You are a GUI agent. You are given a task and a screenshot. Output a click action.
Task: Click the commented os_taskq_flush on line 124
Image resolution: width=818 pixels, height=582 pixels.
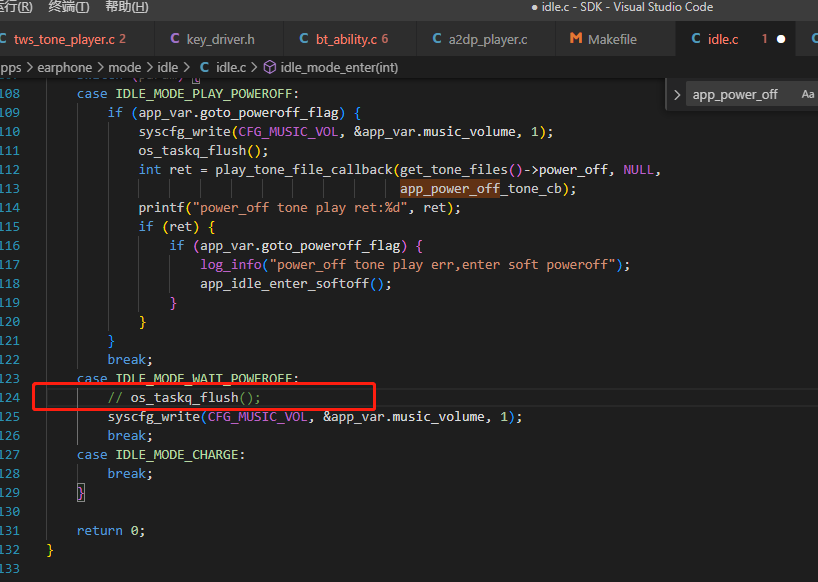tap(184, 397)
